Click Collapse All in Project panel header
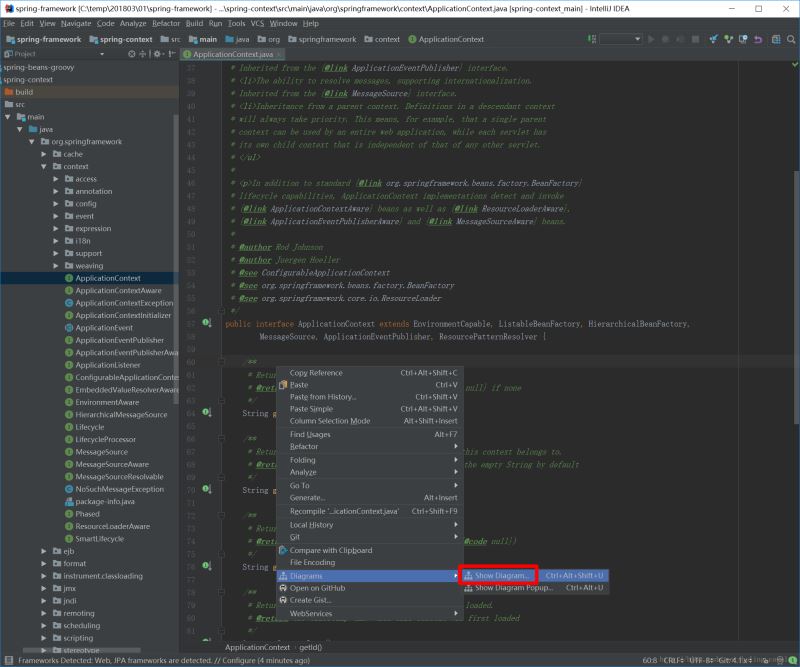 point(143,53)
